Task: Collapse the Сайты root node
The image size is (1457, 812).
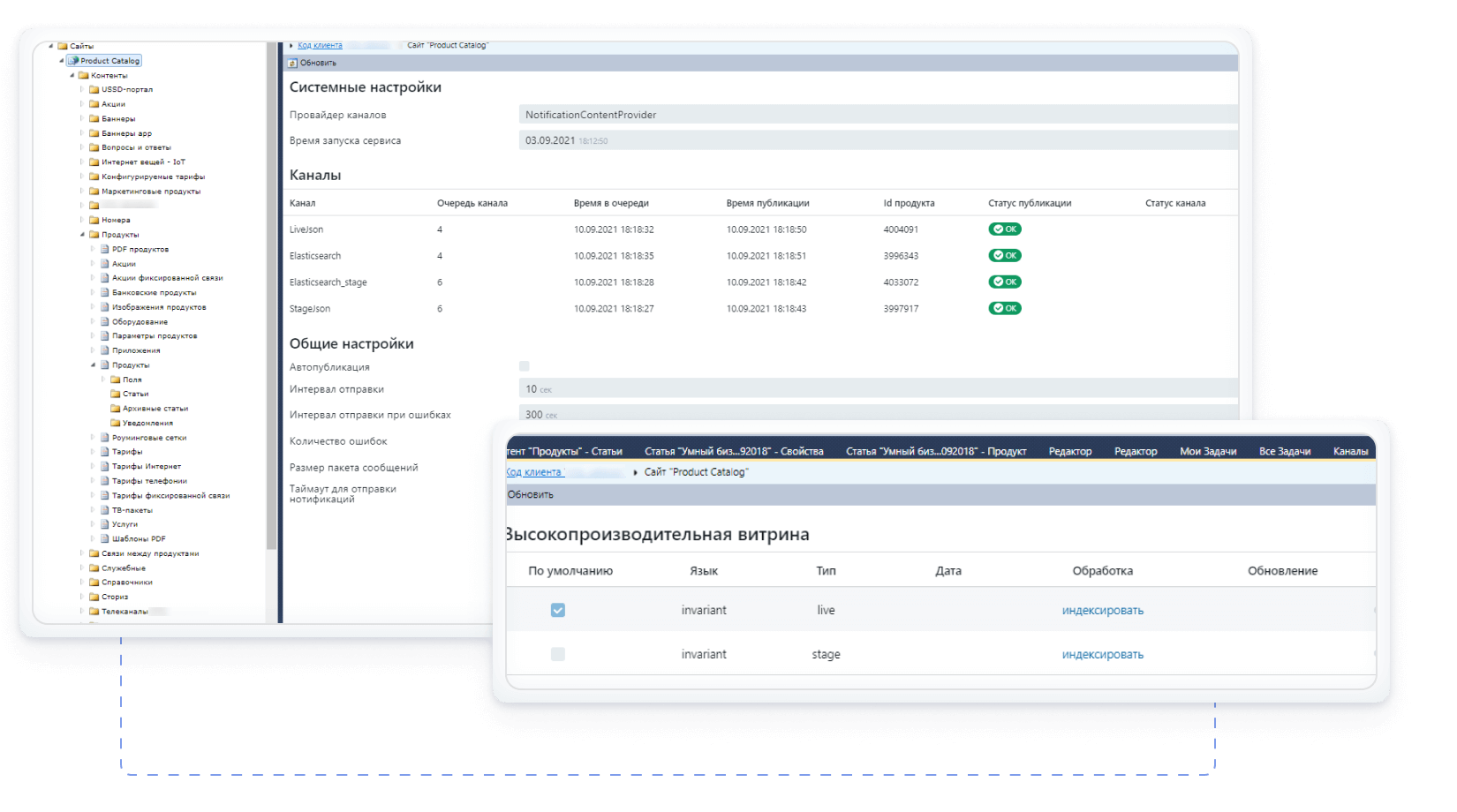Action: 51,46
